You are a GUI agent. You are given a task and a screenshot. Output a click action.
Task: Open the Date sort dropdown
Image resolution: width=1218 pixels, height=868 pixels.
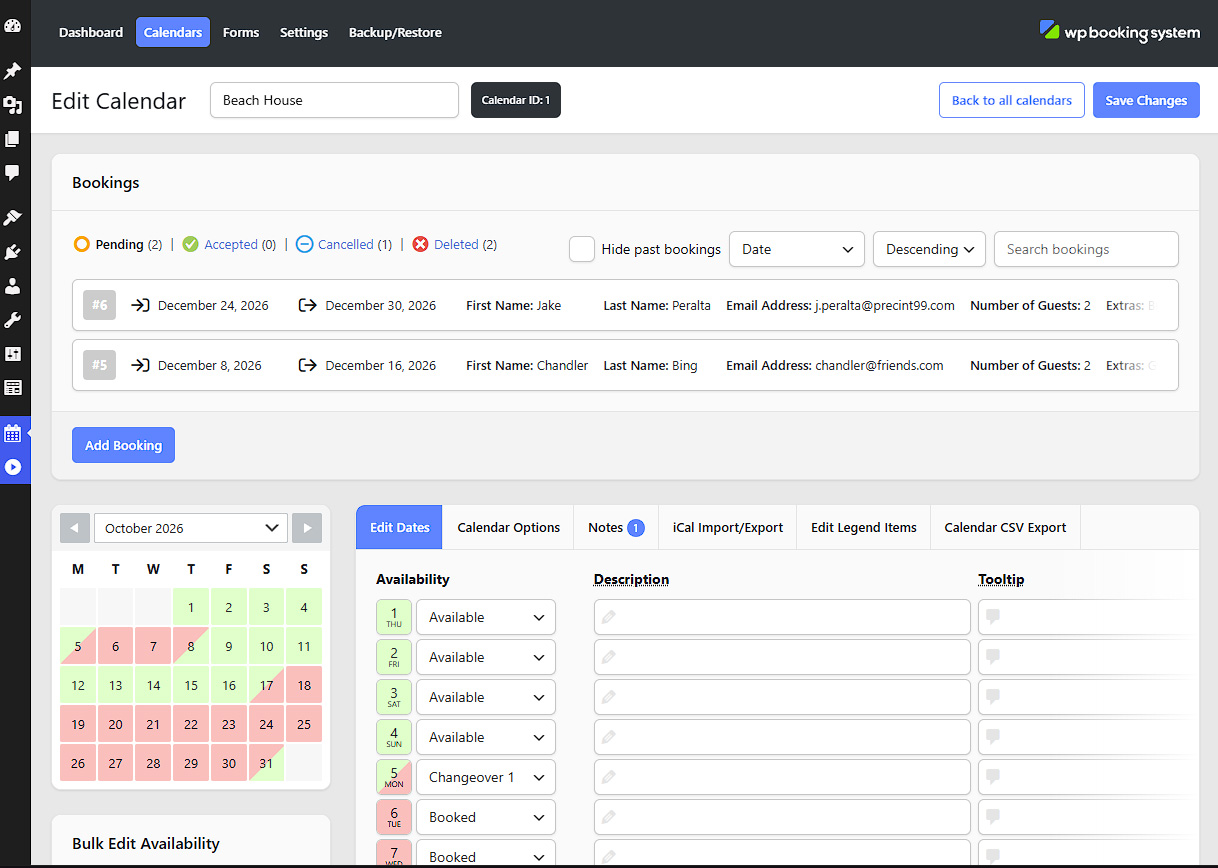(797, 249)
